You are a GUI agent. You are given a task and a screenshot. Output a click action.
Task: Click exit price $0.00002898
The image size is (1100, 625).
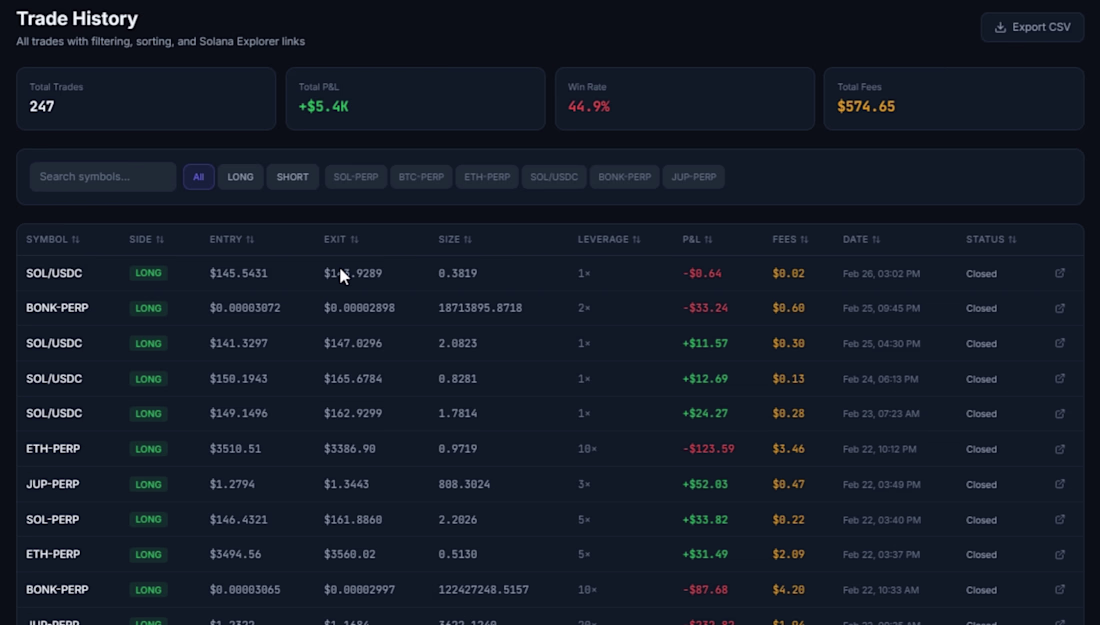359,308
